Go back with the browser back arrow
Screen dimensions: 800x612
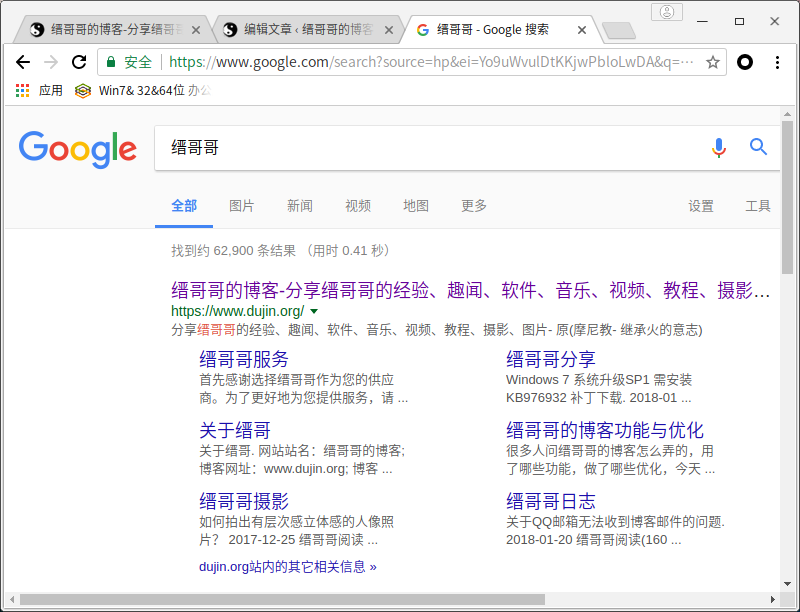pyautogui.click(x=23, y=62)
